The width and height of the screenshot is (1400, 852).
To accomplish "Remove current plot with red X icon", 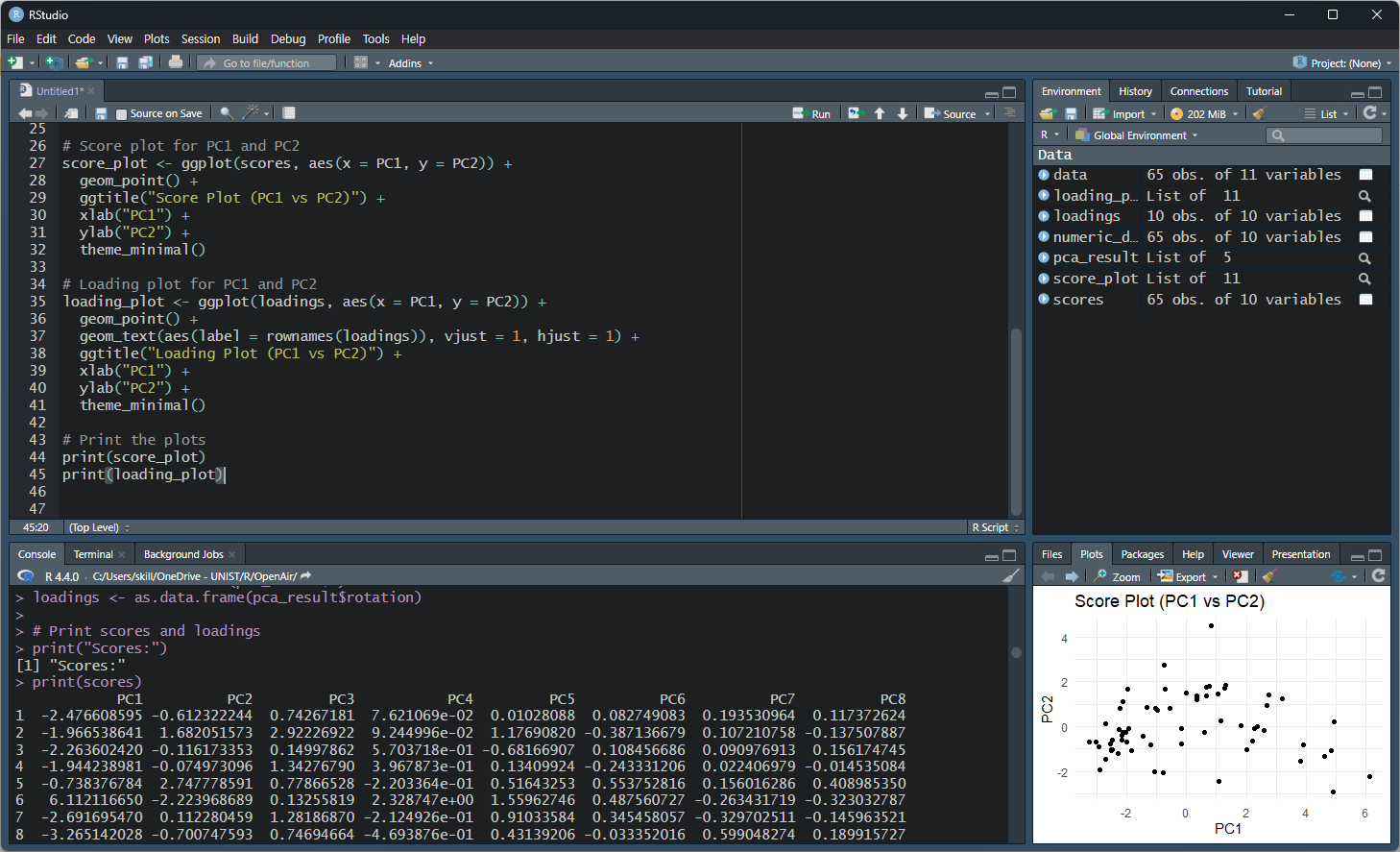I will tap(1241, 576).
